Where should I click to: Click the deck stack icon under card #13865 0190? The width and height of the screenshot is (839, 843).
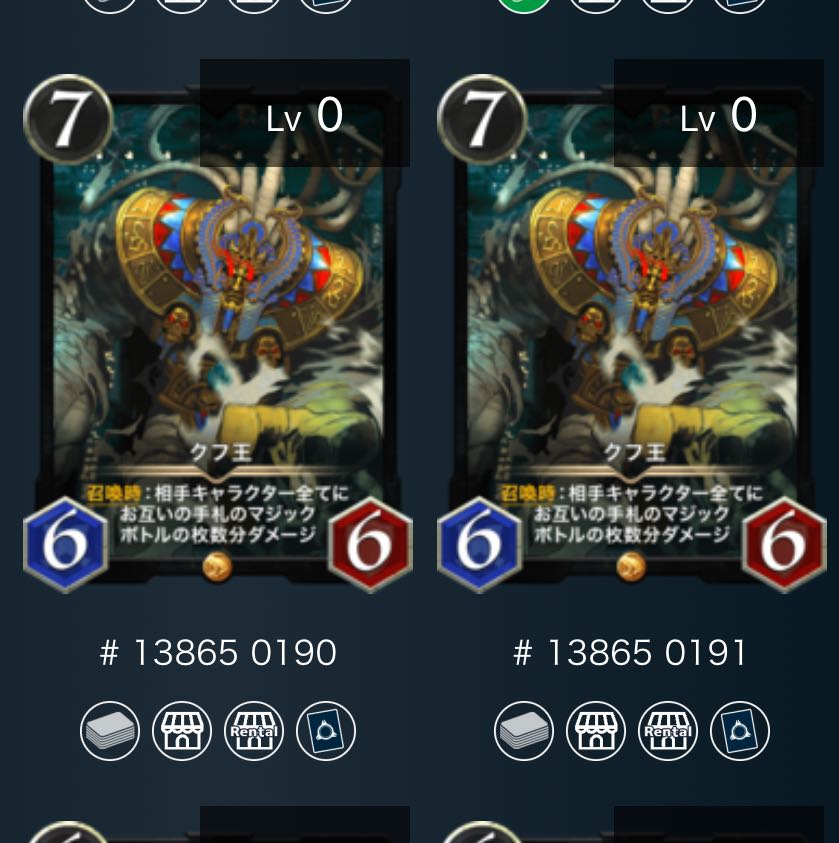[x=110, y=731]
